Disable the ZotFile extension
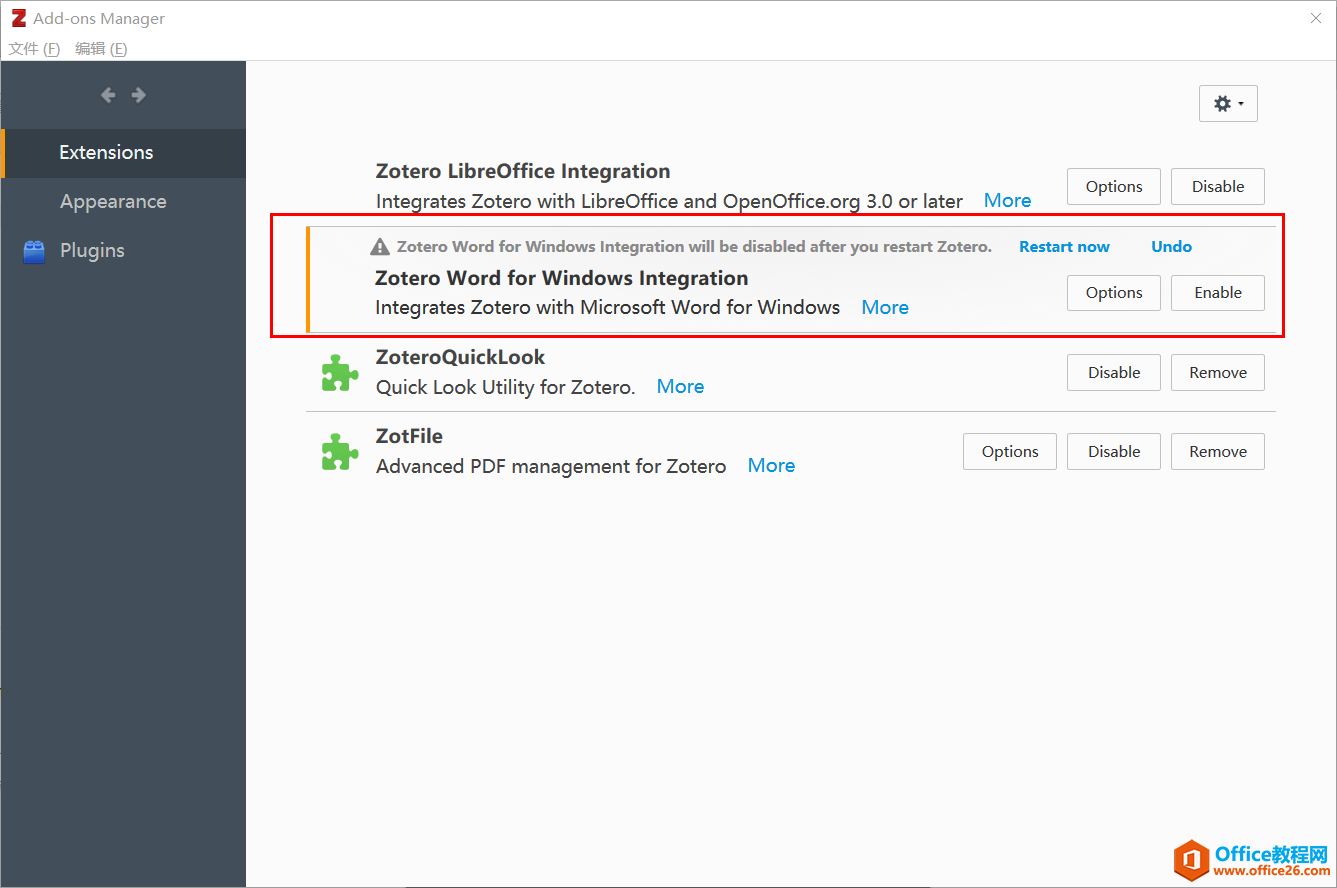 1114,452
